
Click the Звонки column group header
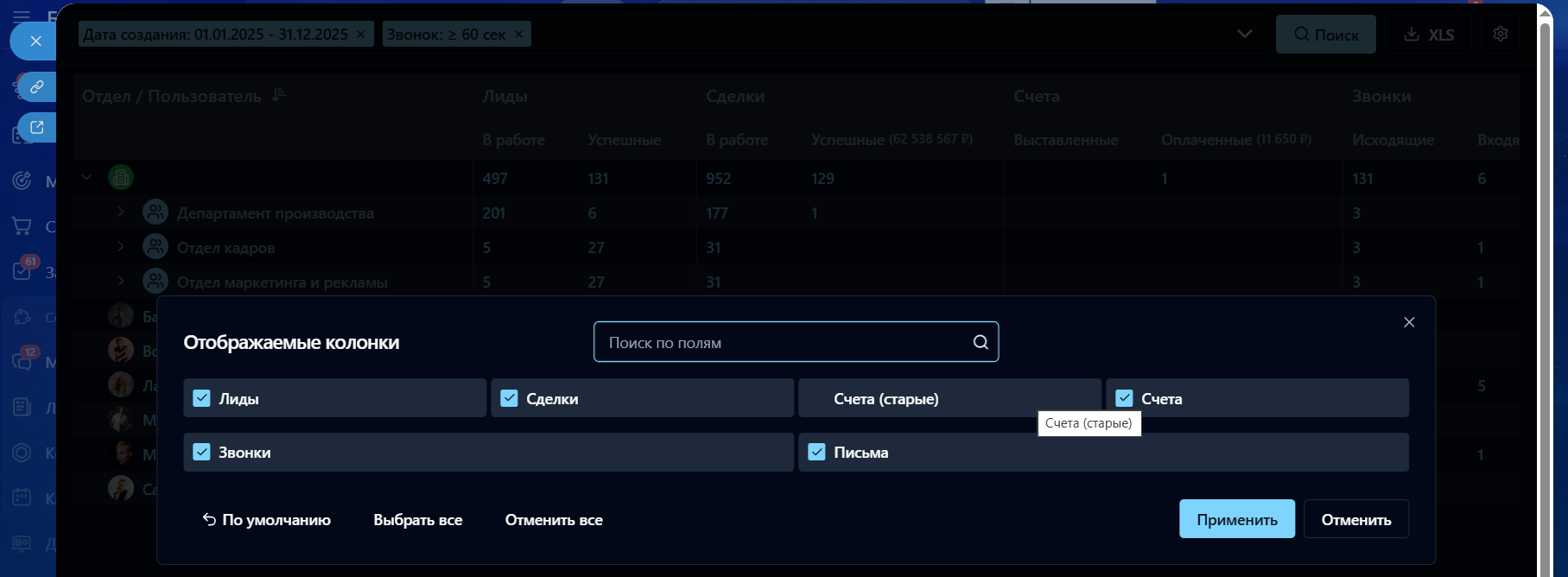1381,96
